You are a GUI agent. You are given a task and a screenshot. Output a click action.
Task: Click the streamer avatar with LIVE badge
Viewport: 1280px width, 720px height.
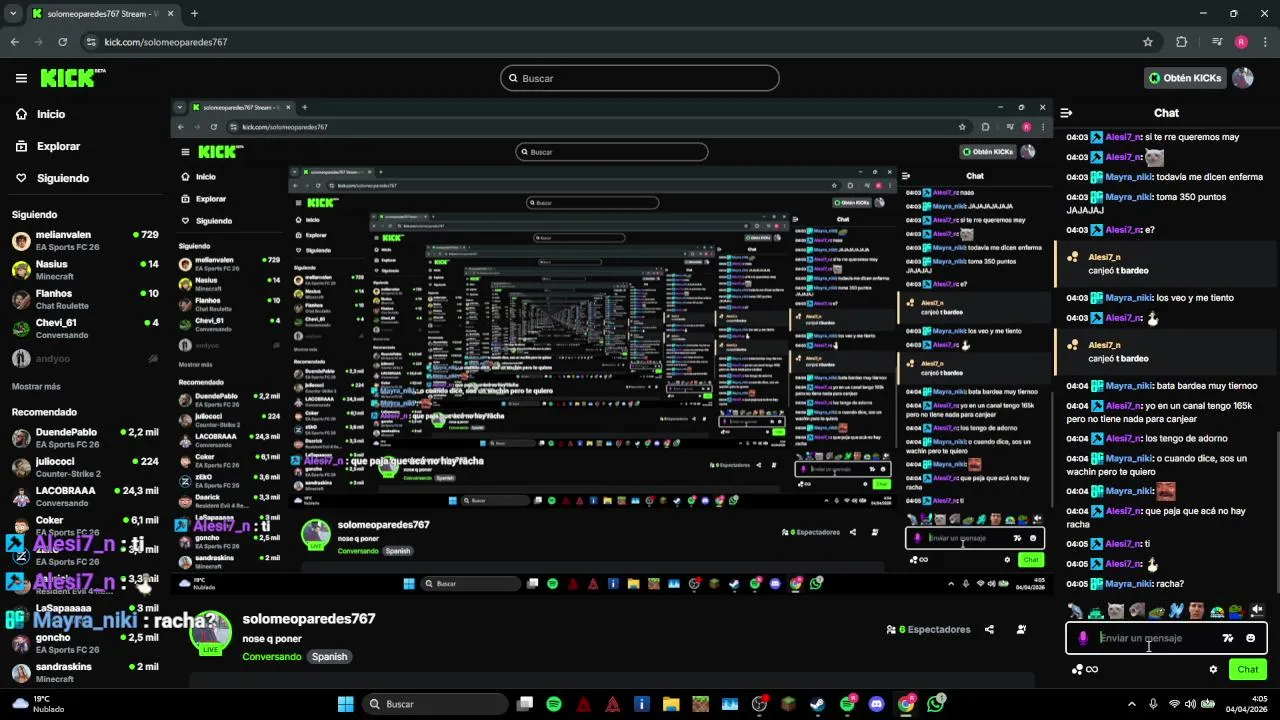tap(210, 634)
